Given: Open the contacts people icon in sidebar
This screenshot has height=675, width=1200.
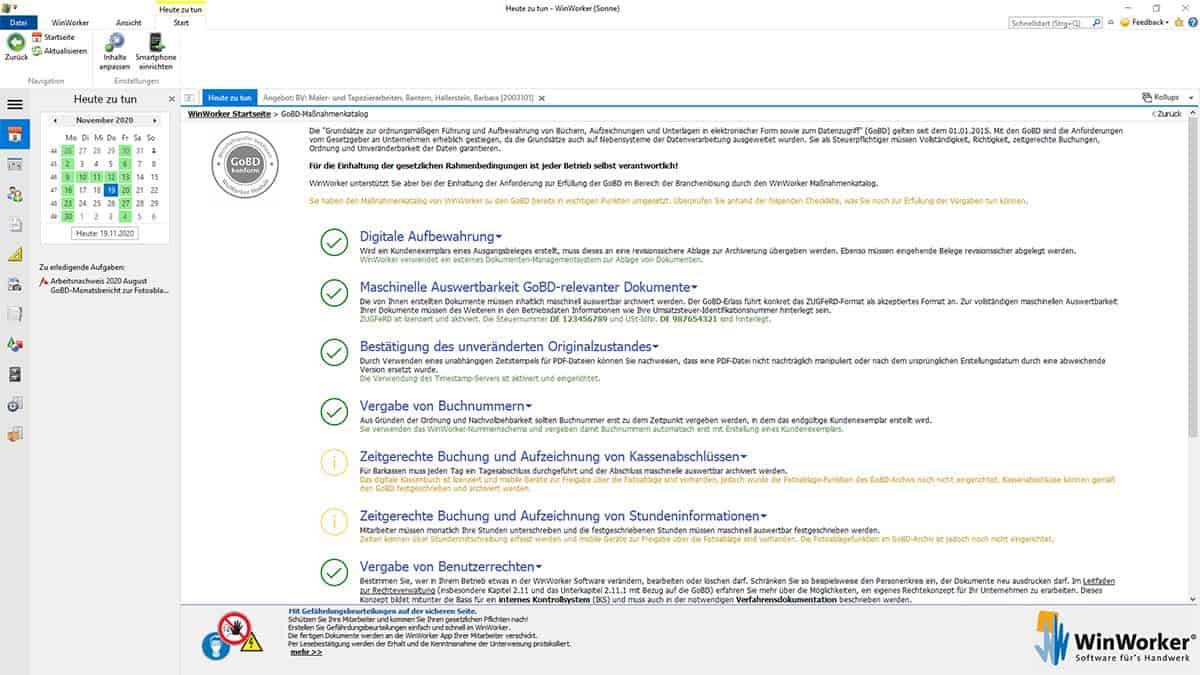Looking at the screenshot, I should 14,195.
